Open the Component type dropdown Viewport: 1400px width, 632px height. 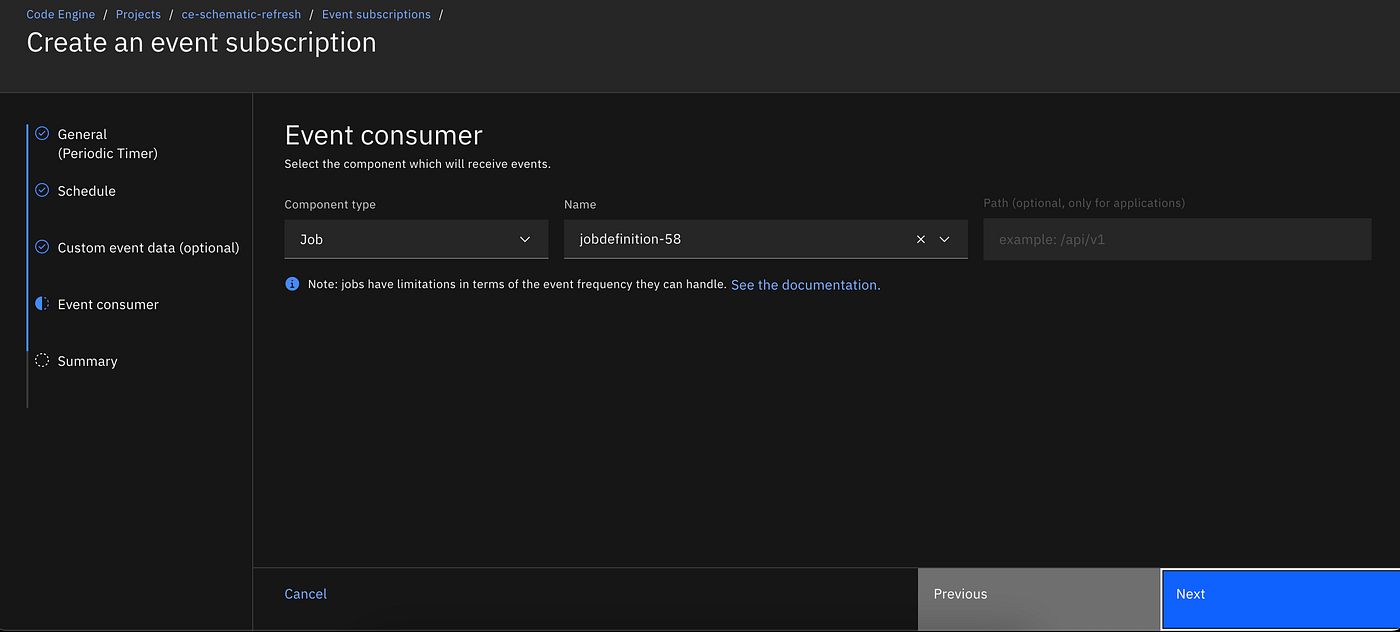click(416, 240)
